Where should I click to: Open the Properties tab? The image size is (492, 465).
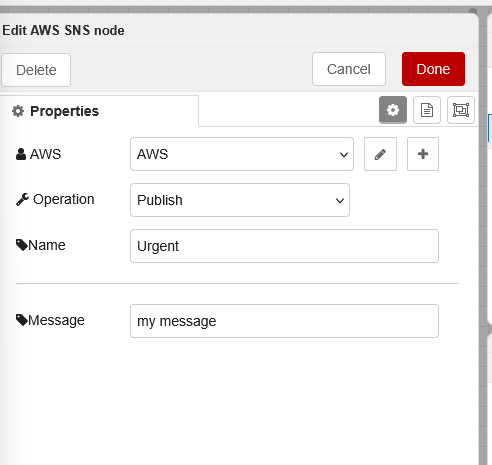pyautogui.click(x=99, y=111)
